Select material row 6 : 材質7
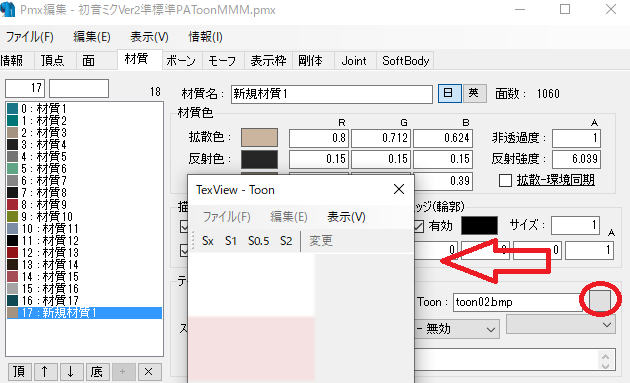Screen dimensions: 630x383 point(84,180)
